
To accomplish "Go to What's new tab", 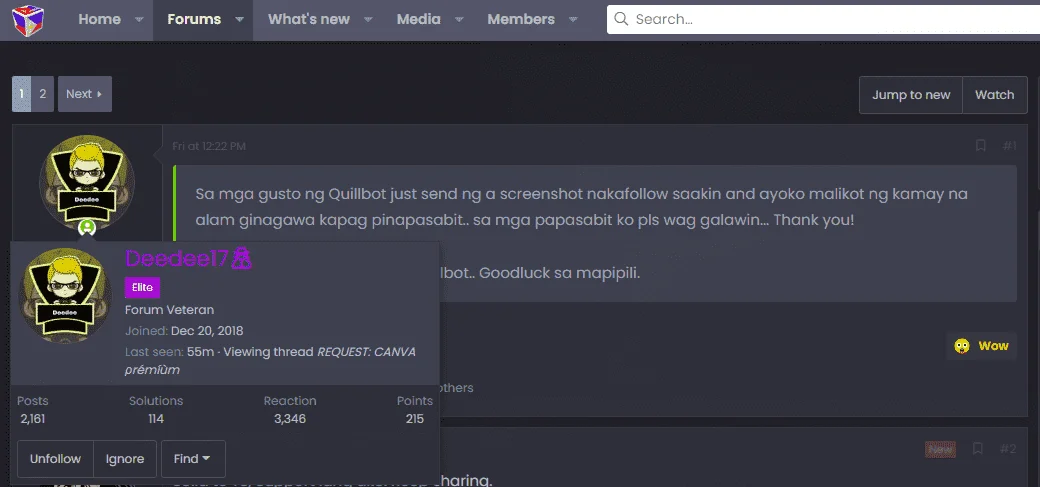I will point(308,19).
